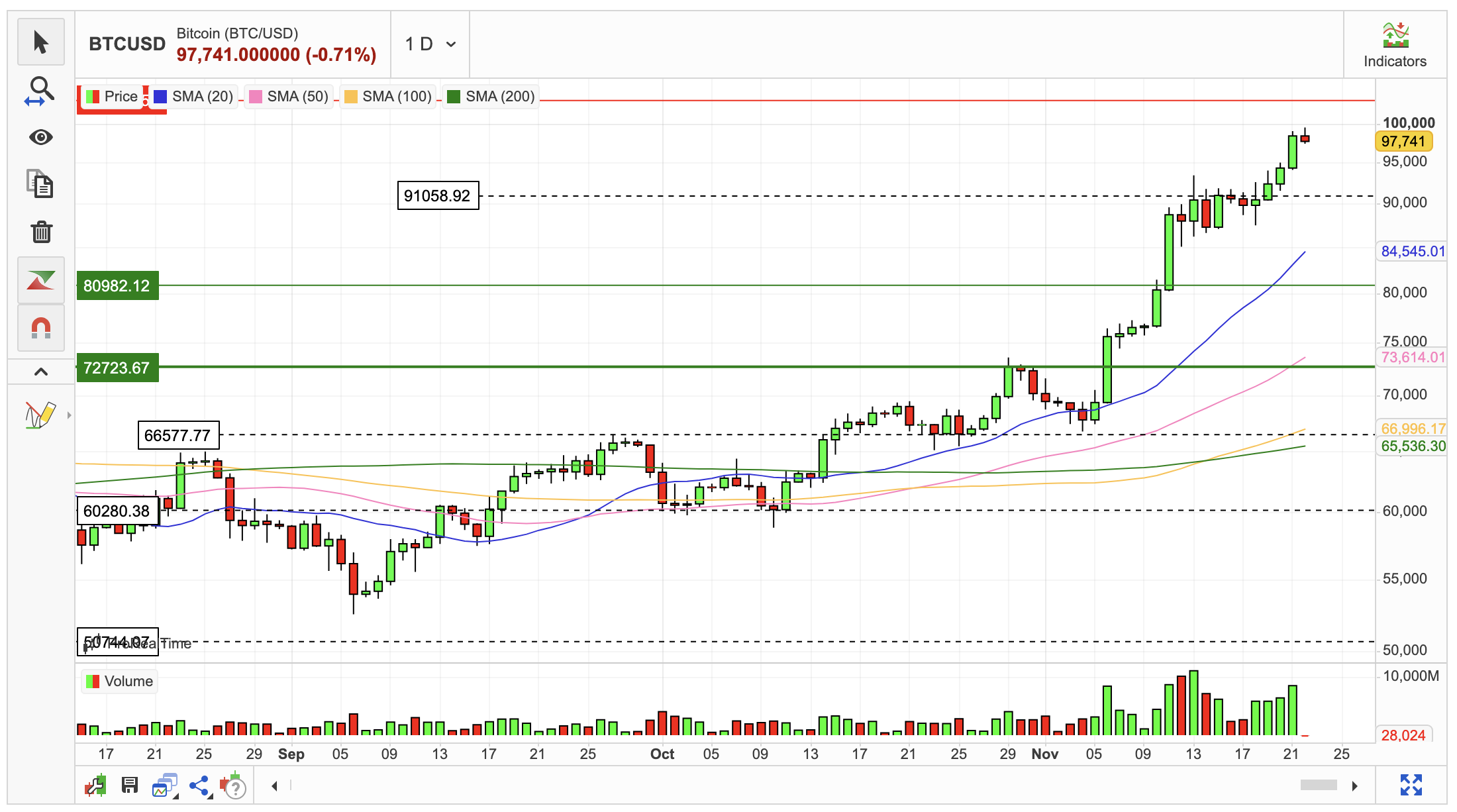Toggle drawings visibility with eye icon
The height and width of the screenshot is (812, 1457).
coord(41,137)
